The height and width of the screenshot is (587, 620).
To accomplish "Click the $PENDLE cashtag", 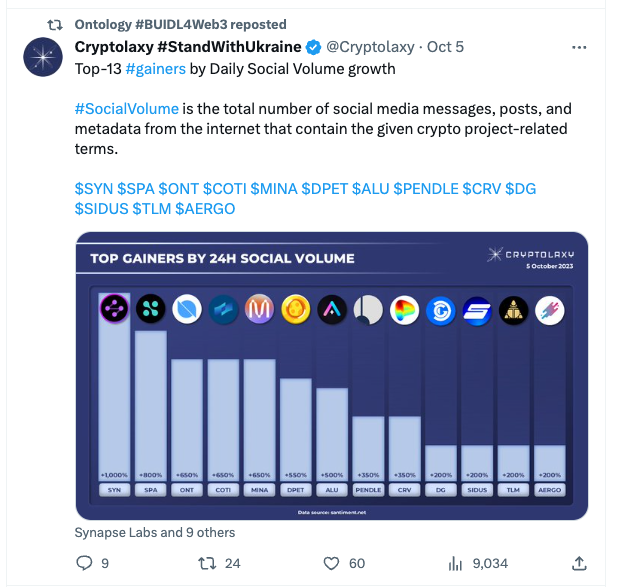I will pos(426,189).
